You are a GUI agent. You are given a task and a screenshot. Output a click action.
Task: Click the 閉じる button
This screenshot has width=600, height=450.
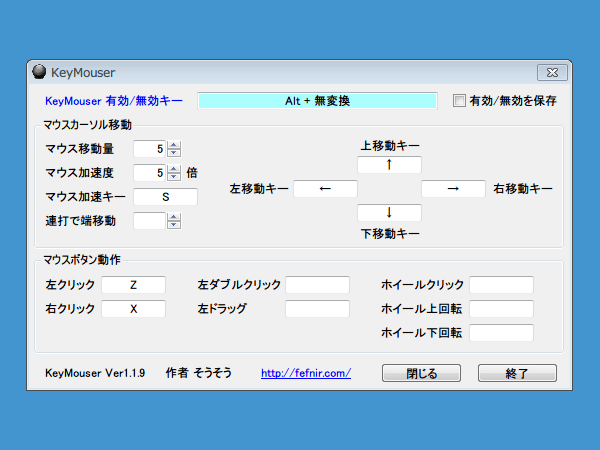421,373
